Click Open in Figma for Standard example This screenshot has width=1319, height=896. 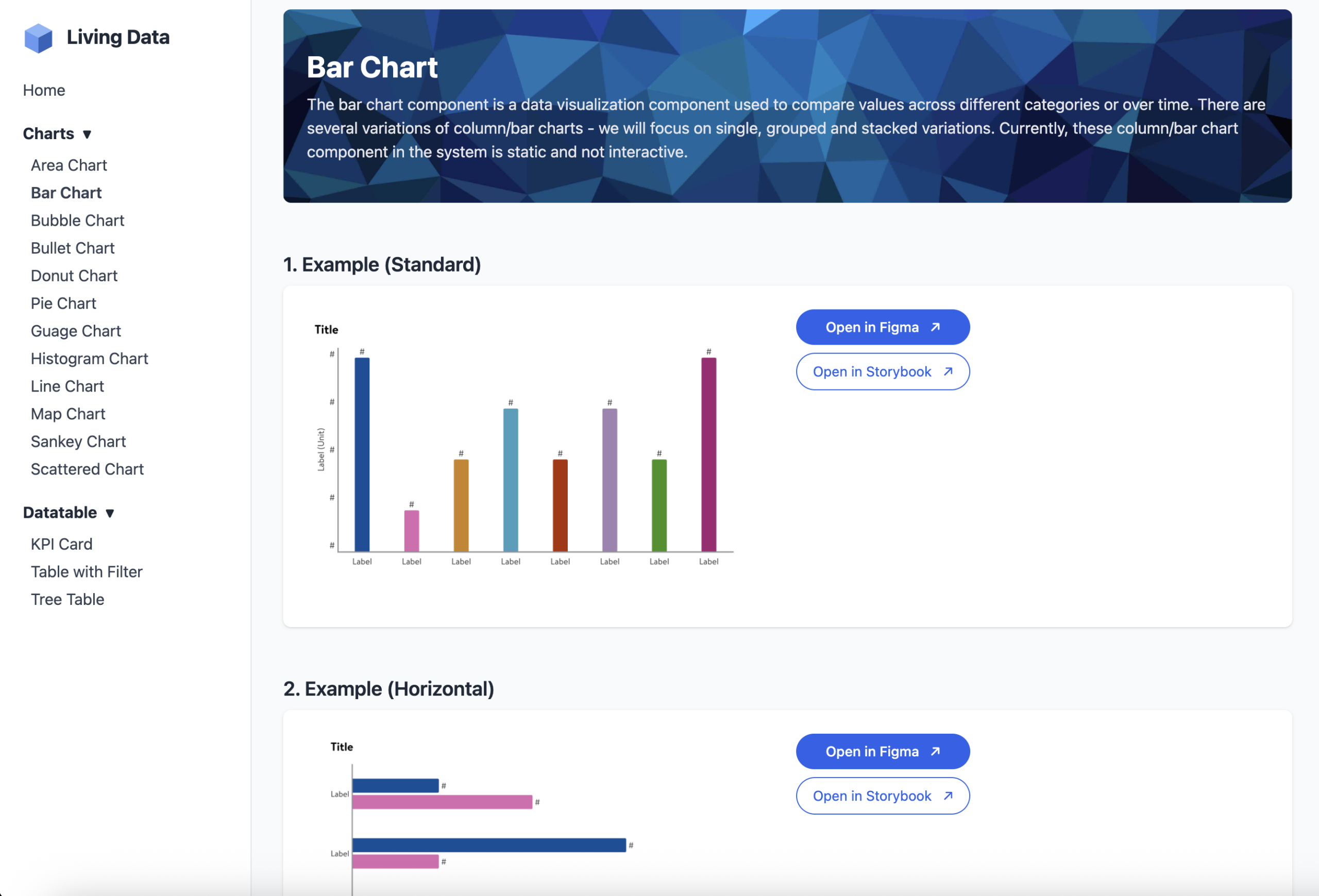pos(882,327)
